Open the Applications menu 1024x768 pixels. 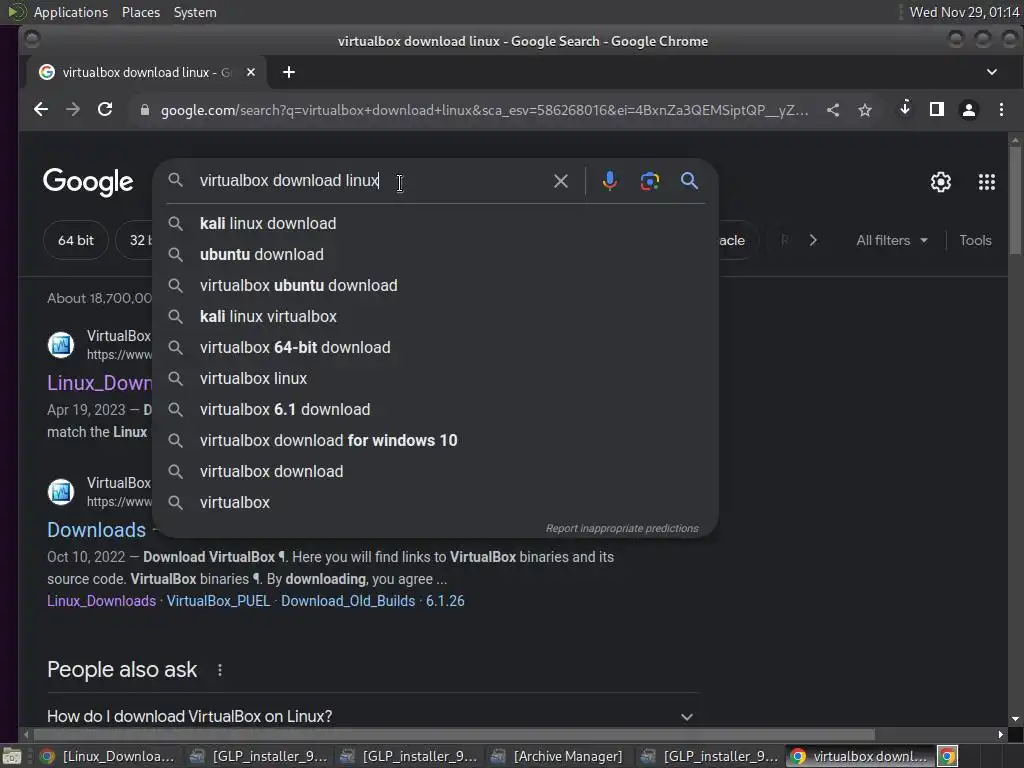[71, 12]
